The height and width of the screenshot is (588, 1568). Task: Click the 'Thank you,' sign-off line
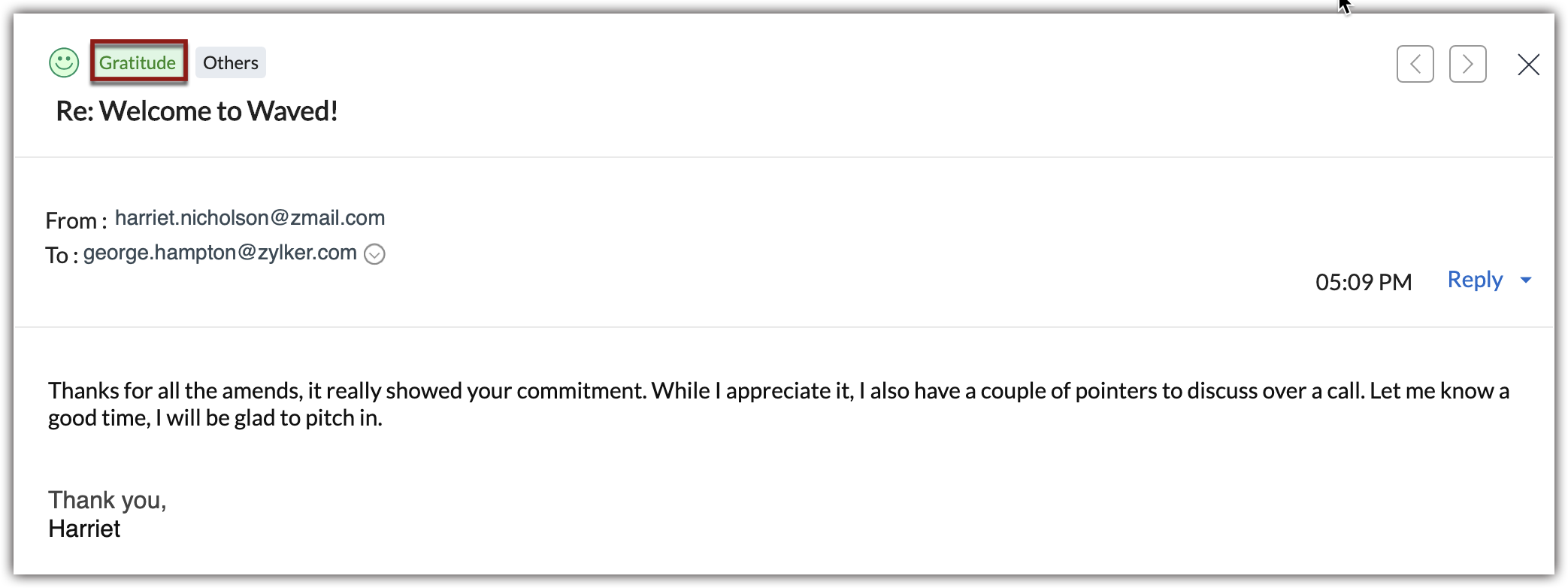107,500
